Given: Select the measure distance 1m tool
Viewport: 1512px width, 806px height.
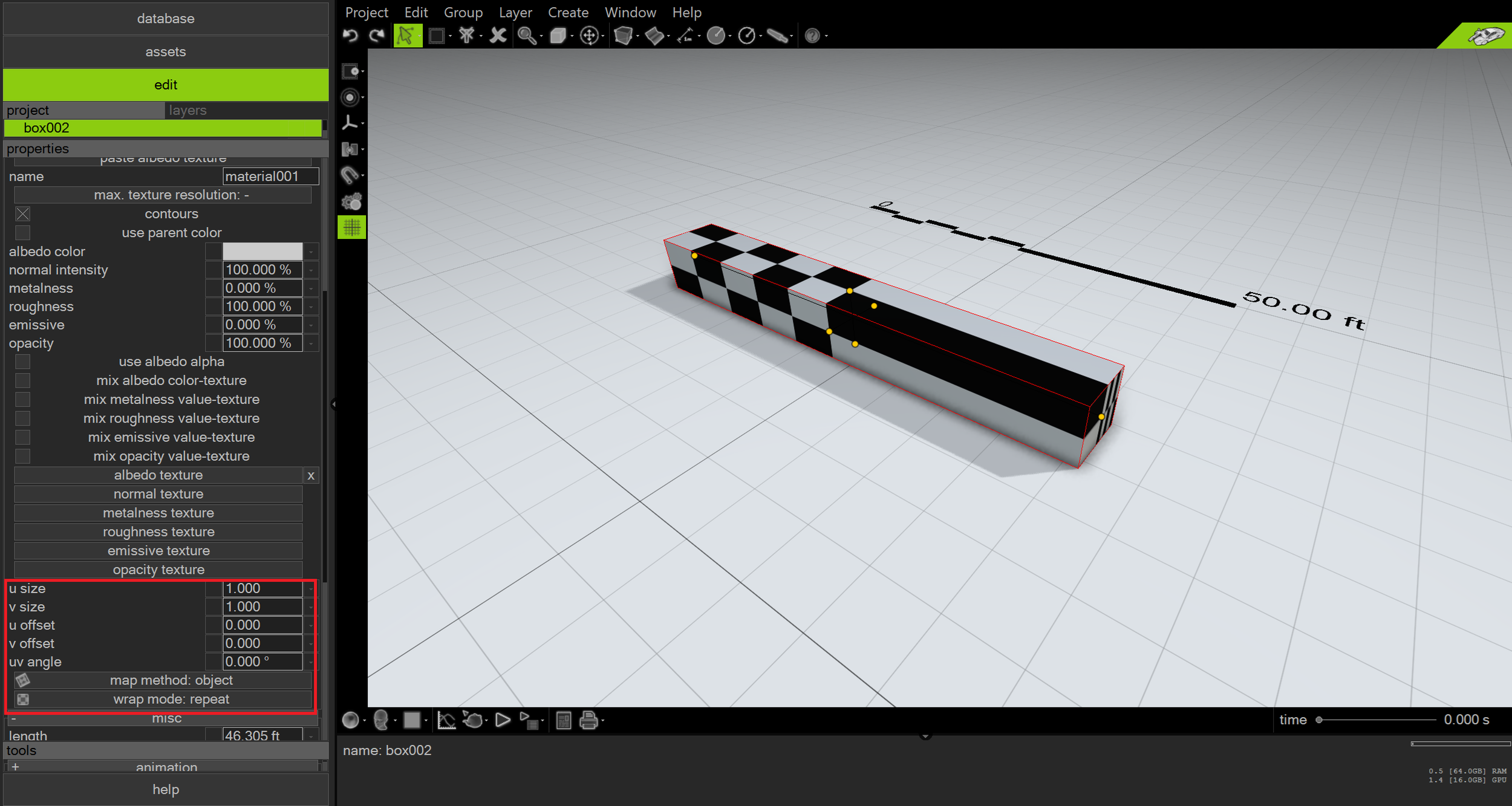Looking at the screenshot, I should 685,36.
